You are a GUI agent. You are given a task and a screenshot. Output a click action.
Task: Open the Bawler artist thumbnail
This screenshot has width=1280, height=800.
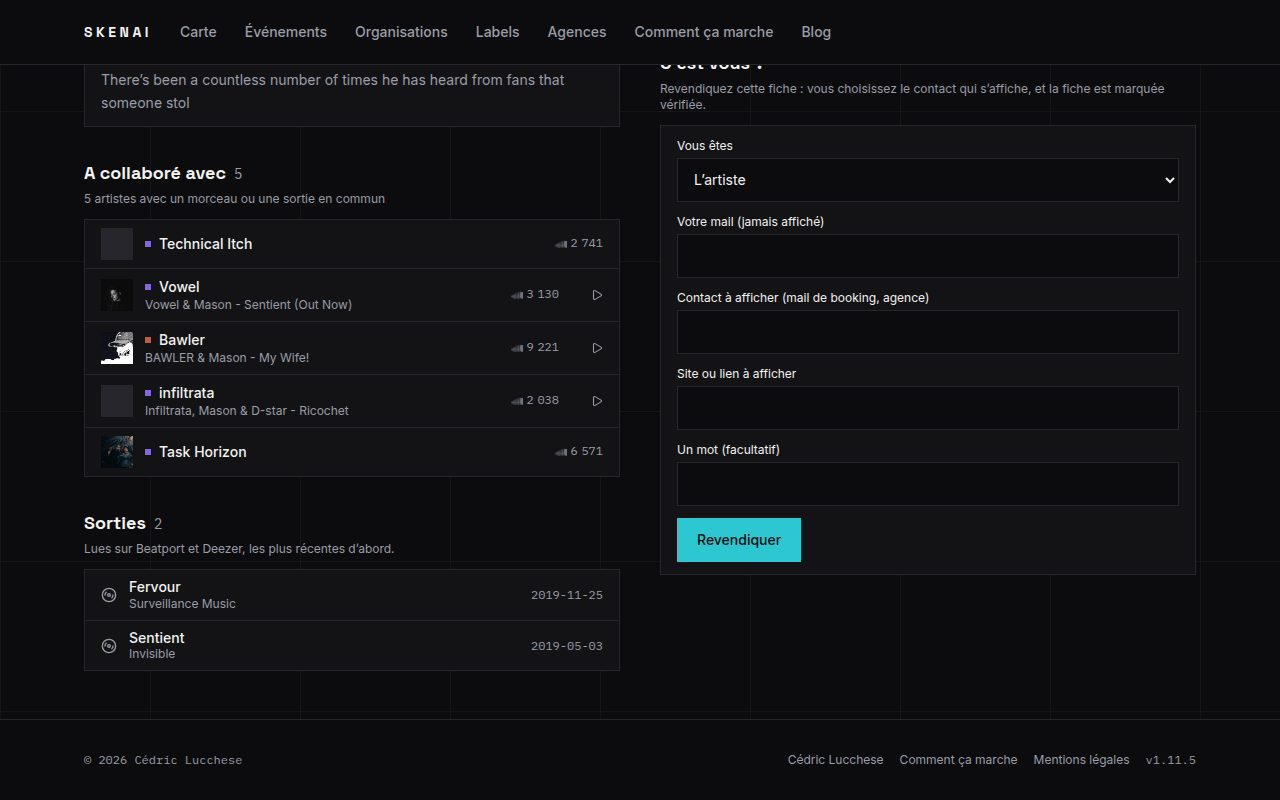click(117, 348)
